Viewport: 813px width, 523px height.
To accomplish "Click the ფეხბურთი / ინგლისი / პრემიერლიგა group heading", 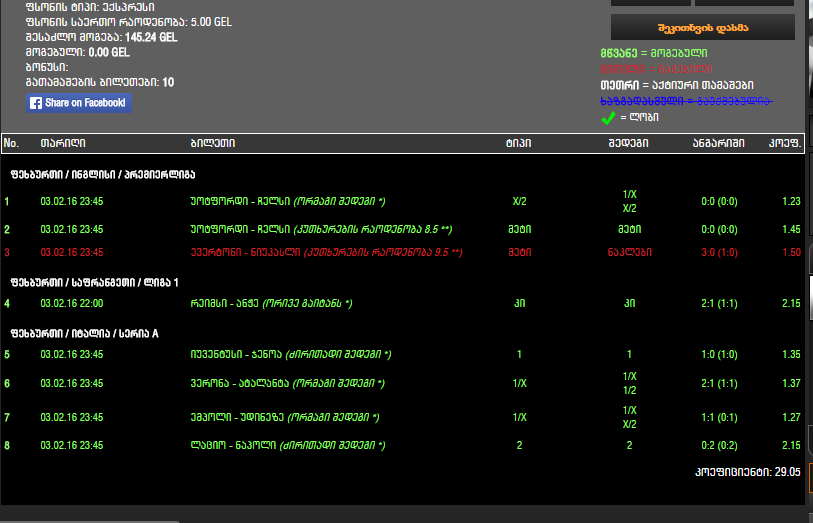I will click(x=103, y=175).
